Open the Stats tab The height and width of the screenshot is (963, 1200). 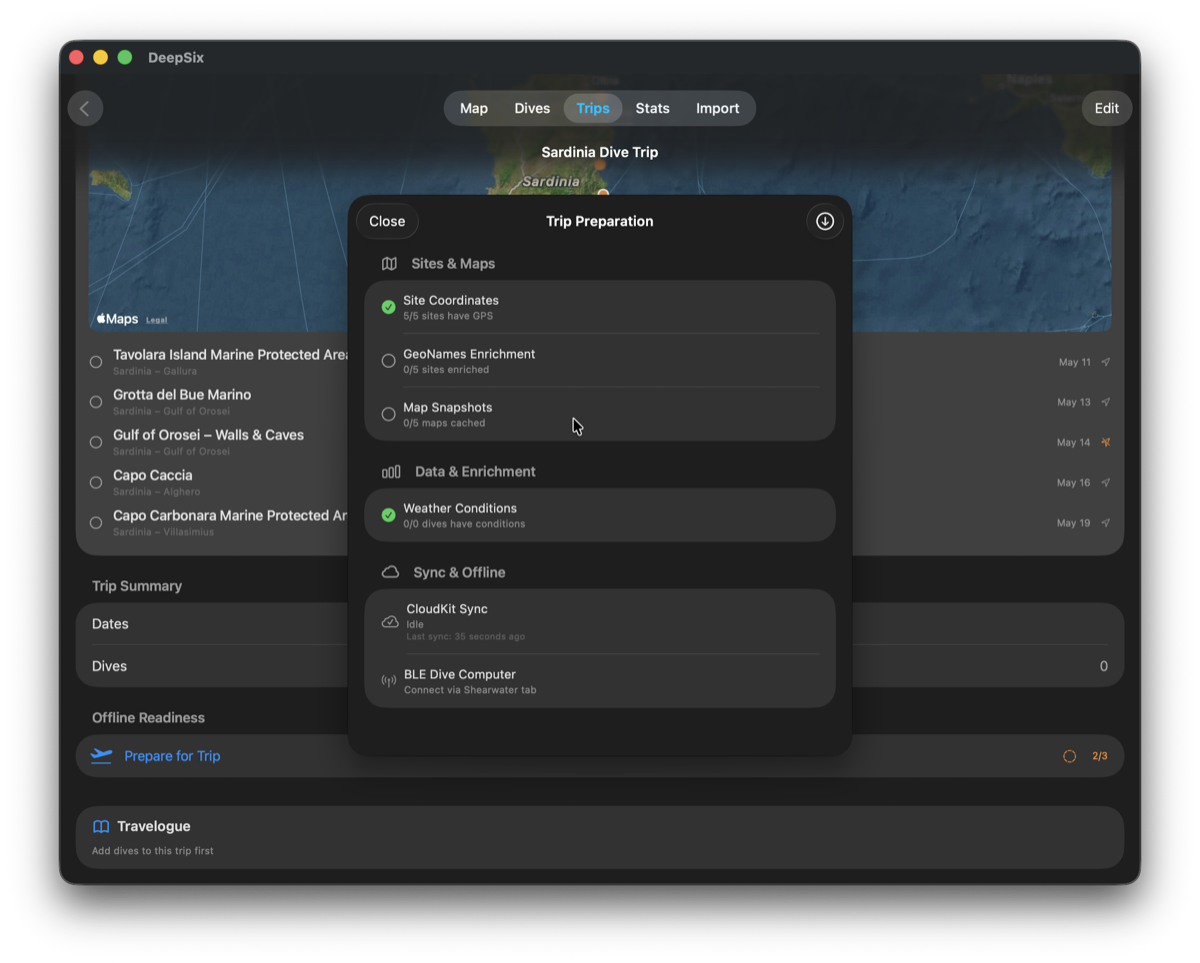[652, 108]
